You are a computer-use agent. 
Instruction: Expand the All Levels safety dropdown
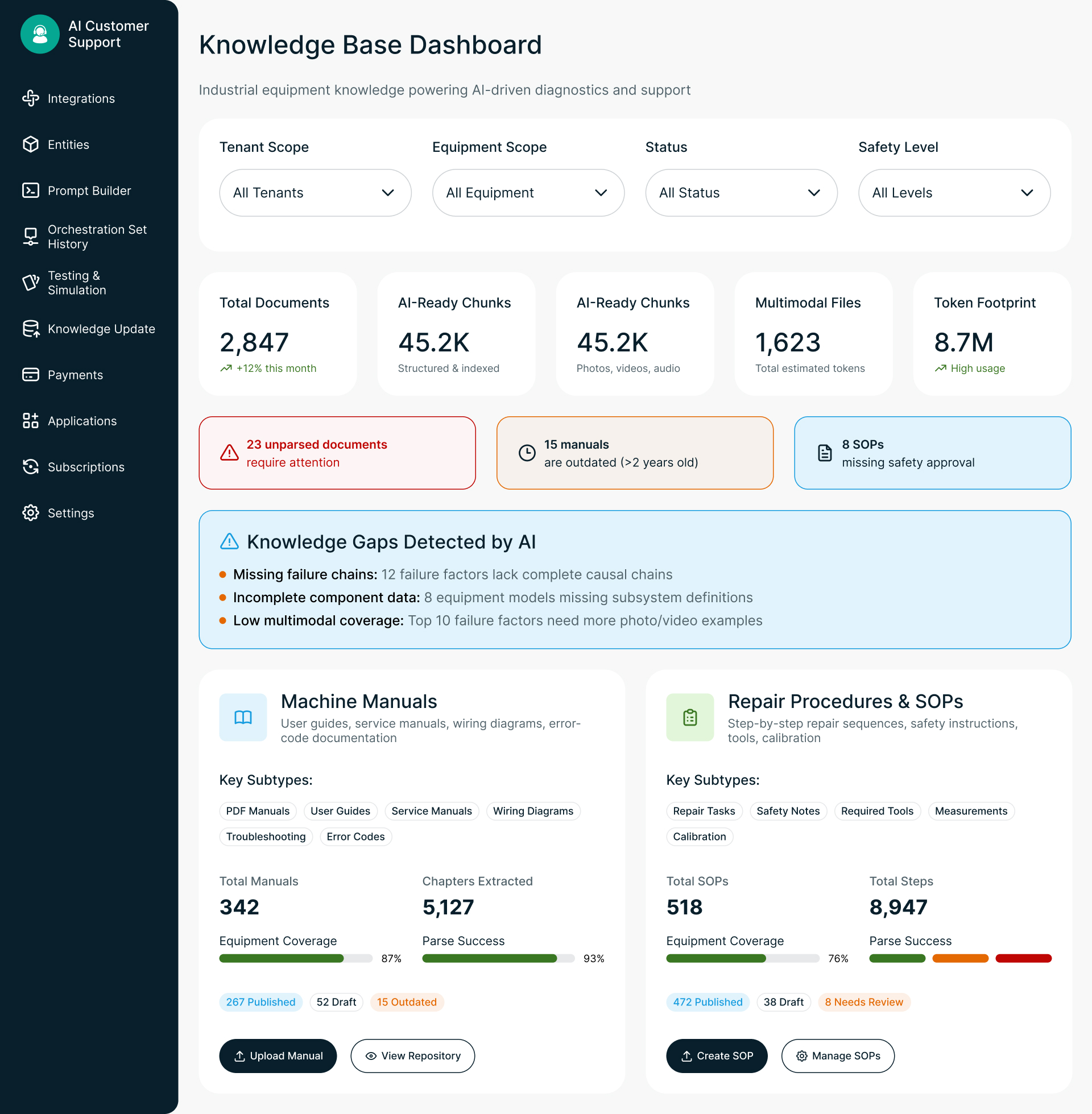point(954,193)
